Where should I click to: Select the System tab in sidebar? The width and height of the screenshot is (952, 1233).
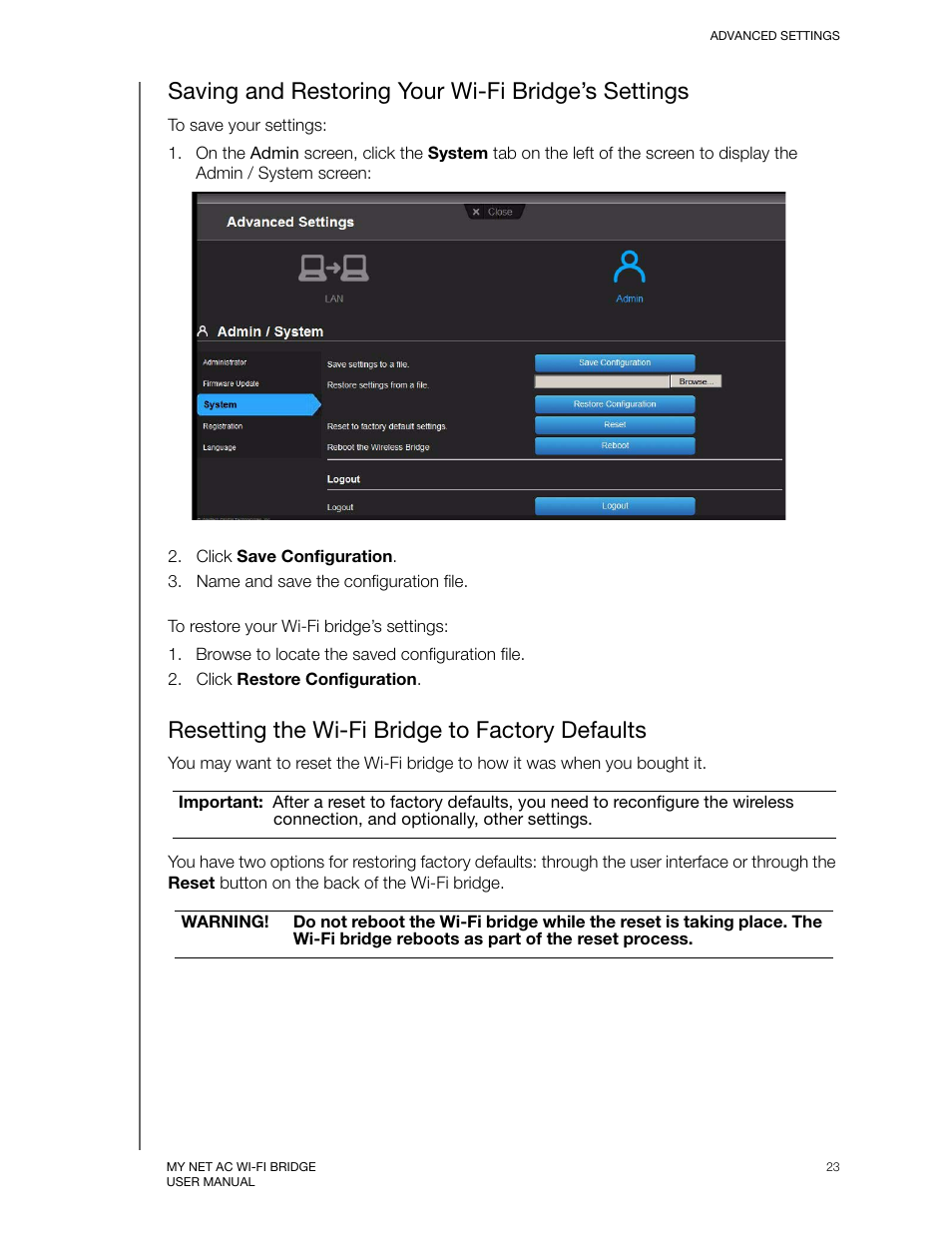coord(257,404)
